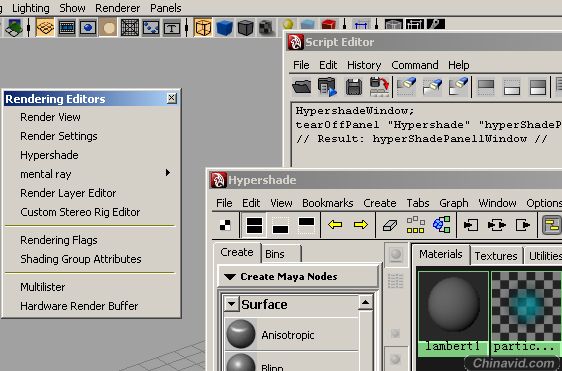Click the Show Both Panes icon
This screenshot has height=371, width=562.
pos(538,87)
